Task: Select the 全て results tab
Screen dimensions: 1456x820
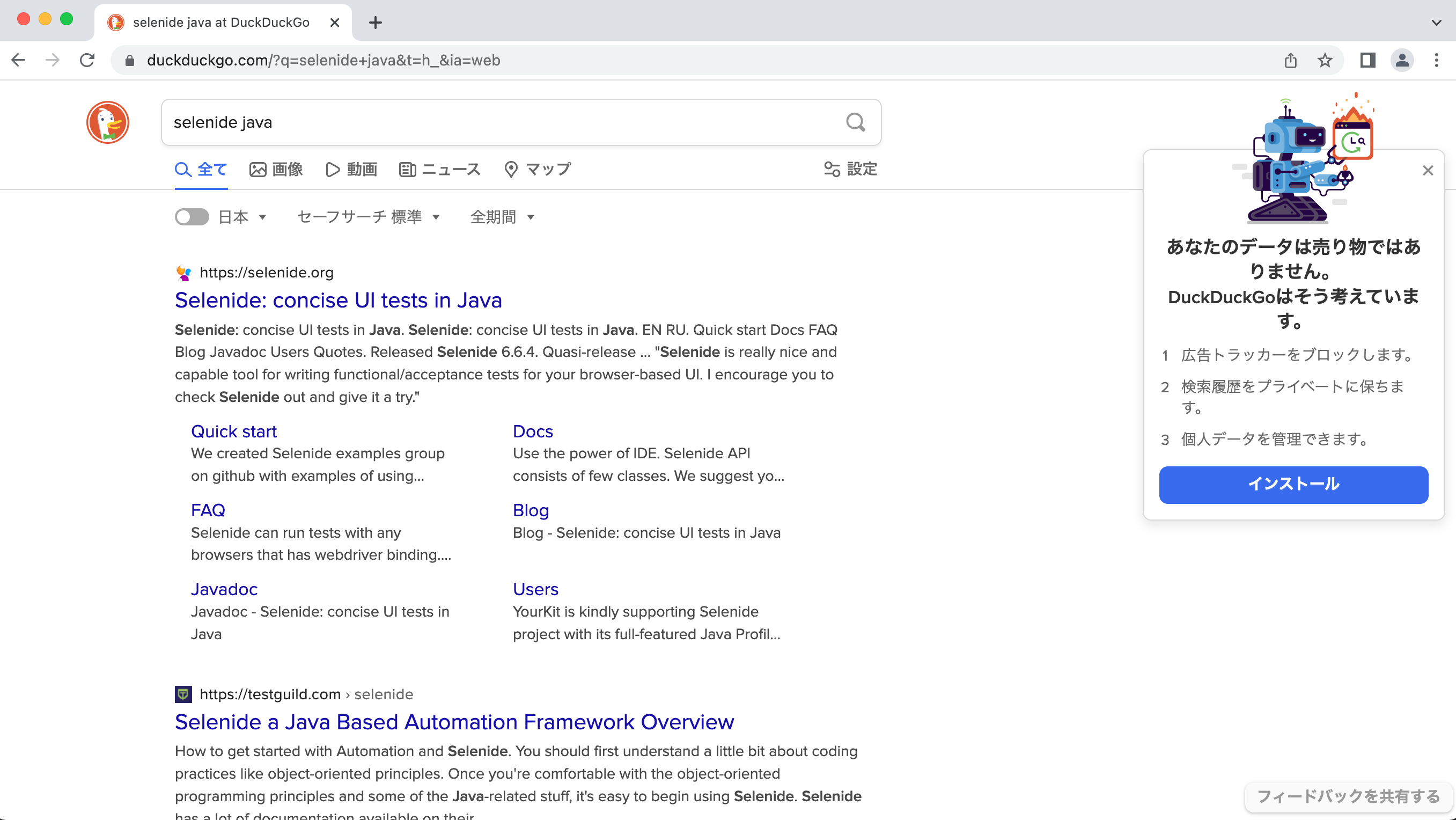Action: coord(201,170)
